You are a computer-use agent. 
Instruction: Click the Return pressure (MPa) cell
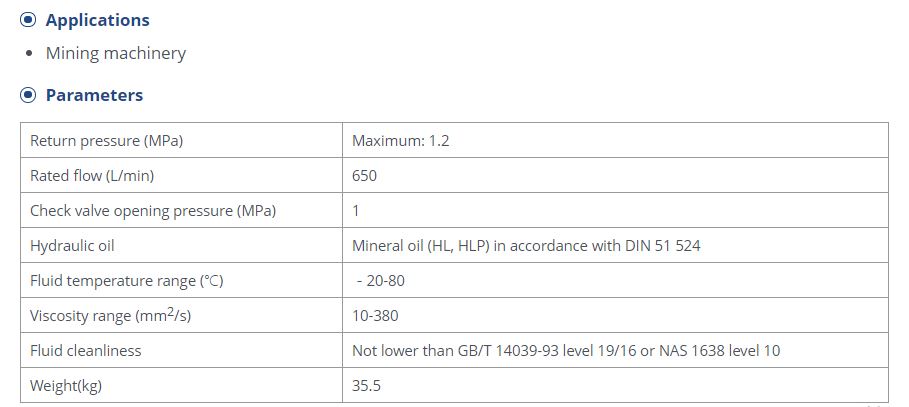tap(181, 140)
